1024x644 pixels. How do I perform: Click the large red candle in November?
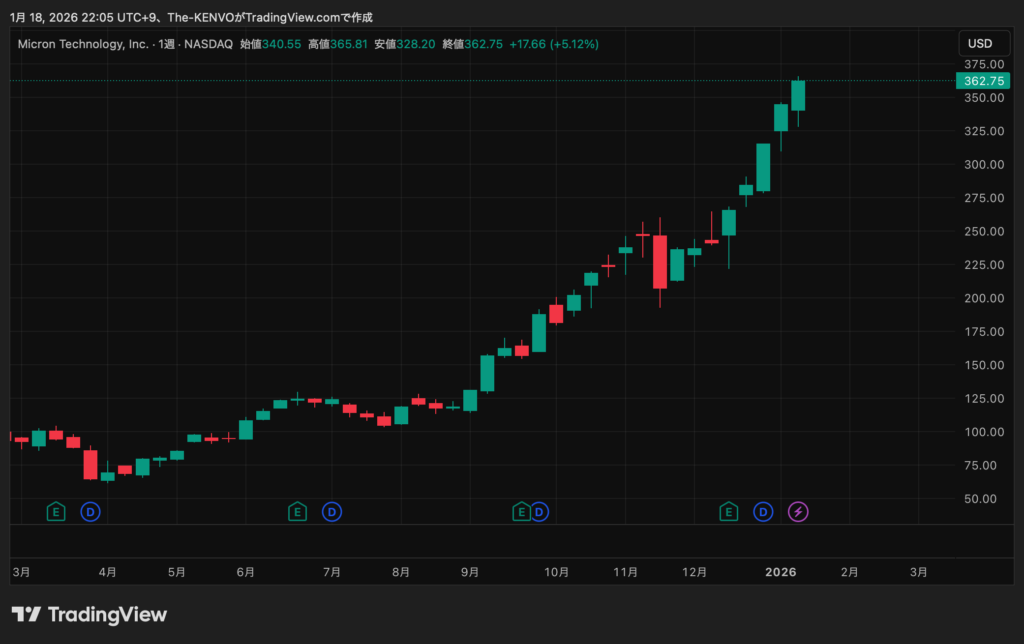pos(660,262)
